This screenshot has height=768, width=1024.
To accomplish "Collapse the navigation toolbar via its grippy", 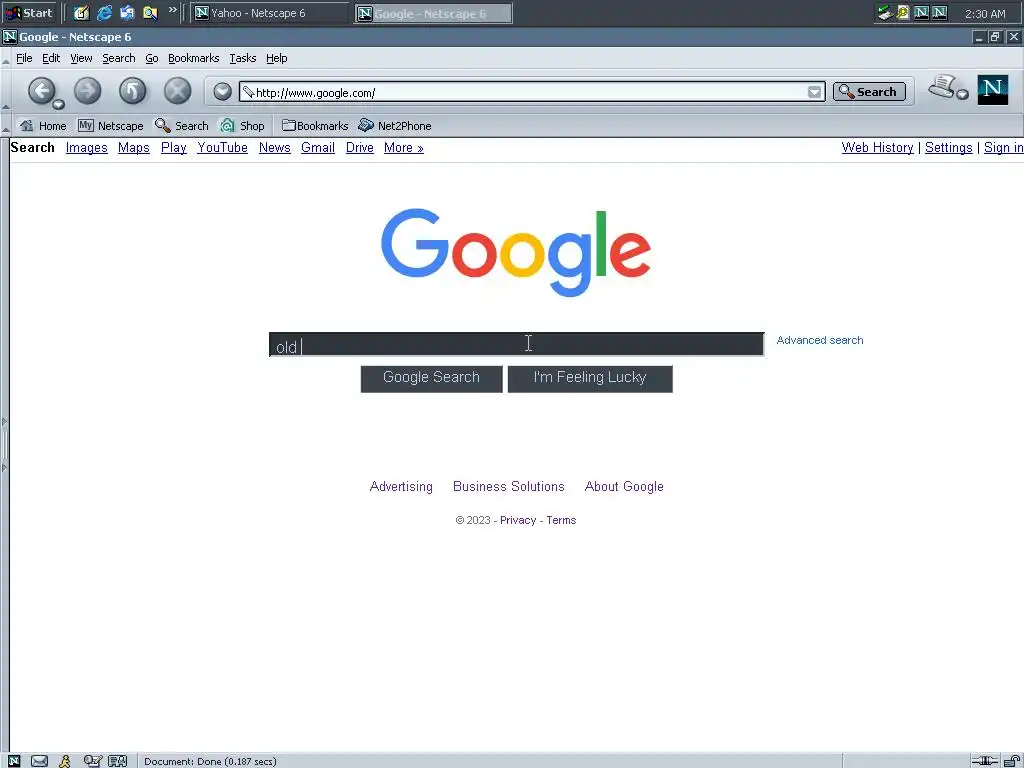I will coord(5,91).
